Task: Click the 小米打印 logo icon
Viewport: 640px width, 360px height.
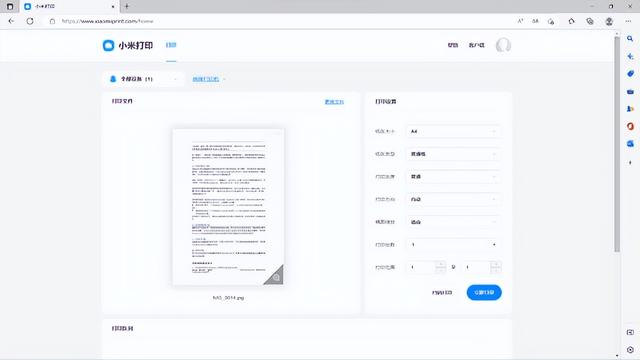Action: click(108, 45)
